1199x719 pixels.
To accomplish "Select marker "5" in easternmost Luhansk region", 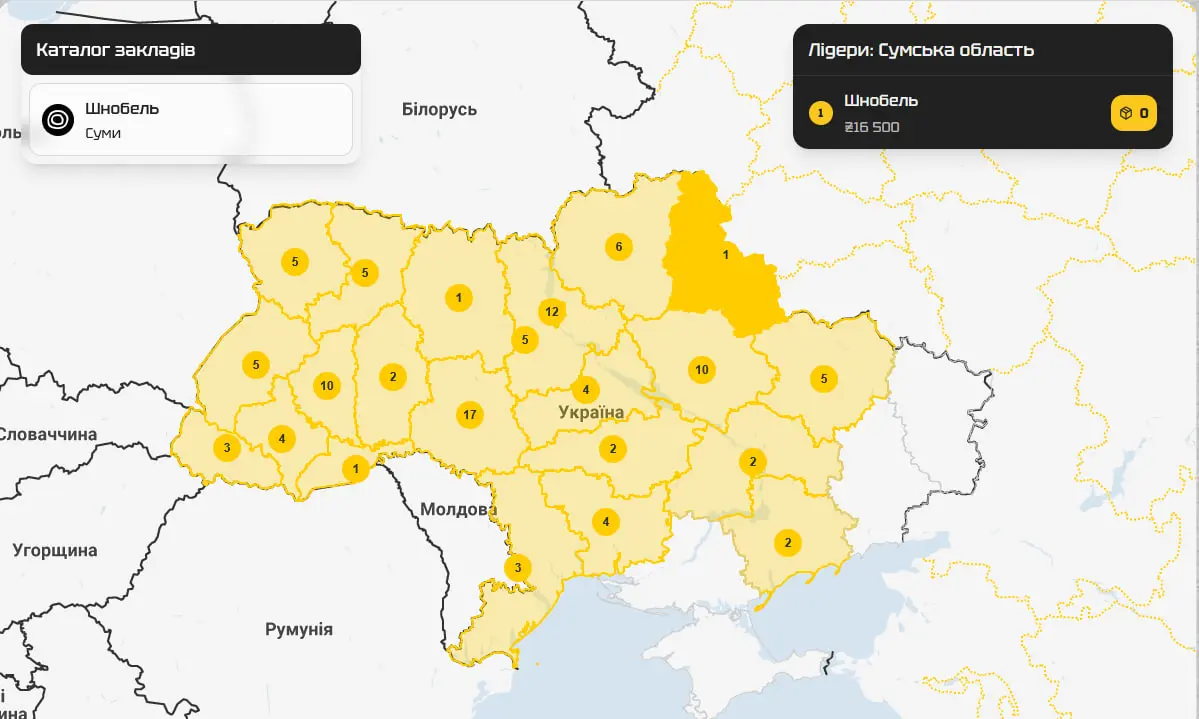I will [x=823, y=379].
